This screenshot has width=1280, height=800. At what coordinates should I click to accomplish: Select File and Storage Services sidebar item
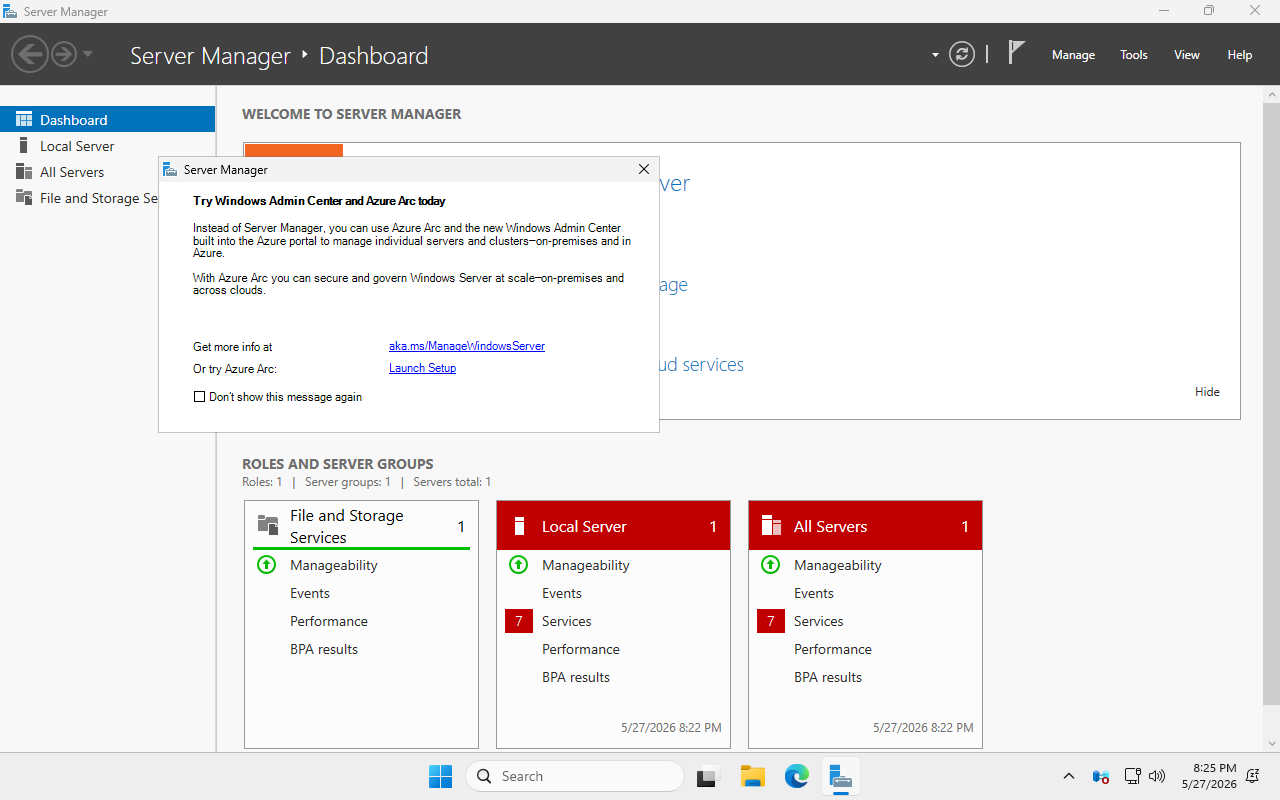coord(79,198)
